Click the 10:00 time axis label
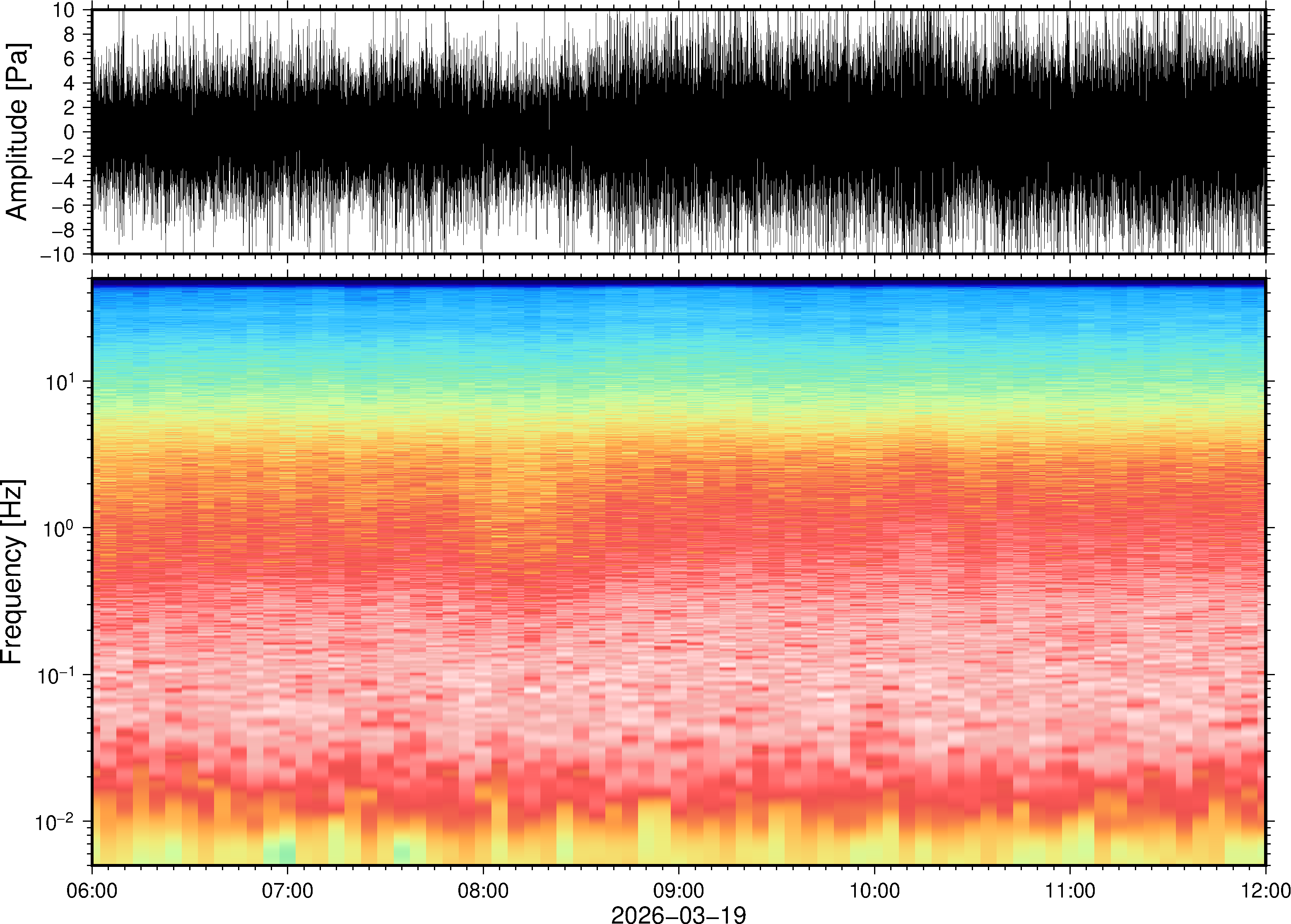The height and width of the screenshot is (924, 1291). coord(874,890)
